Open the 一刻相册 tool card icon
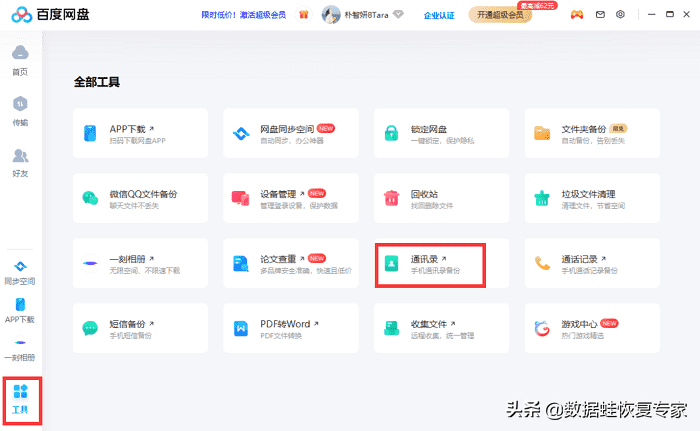Screen dimensions: 700x431 coord(90,263)
